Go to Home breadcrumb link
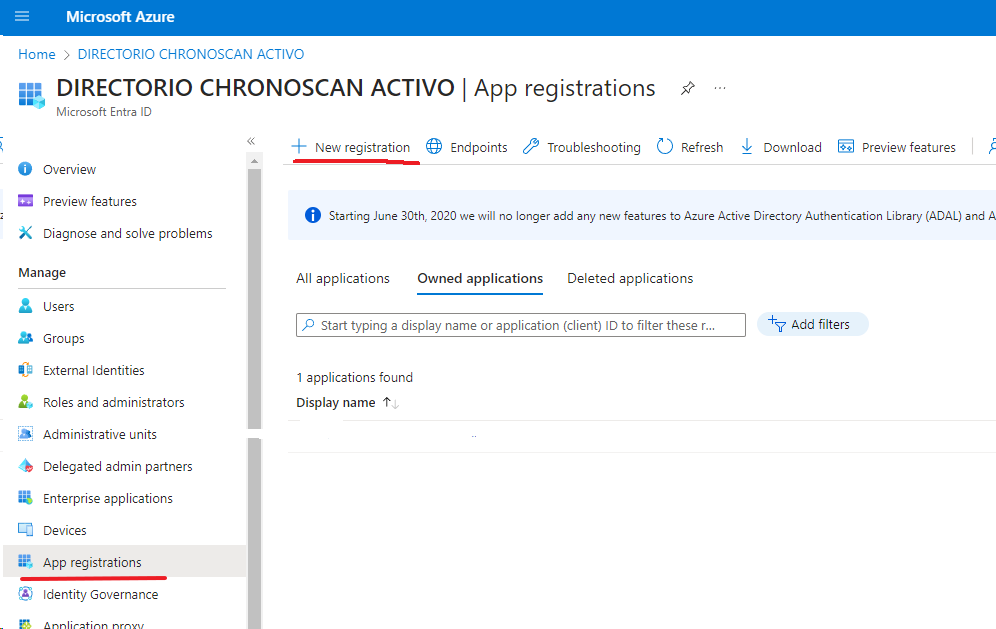 tap(37, 55)
